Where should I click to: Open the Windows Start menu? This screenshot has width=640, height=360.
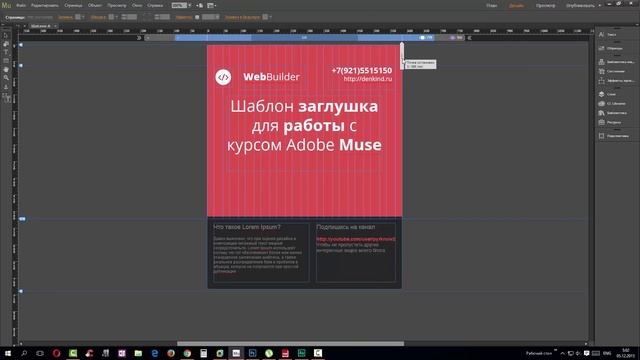(7, 353)
